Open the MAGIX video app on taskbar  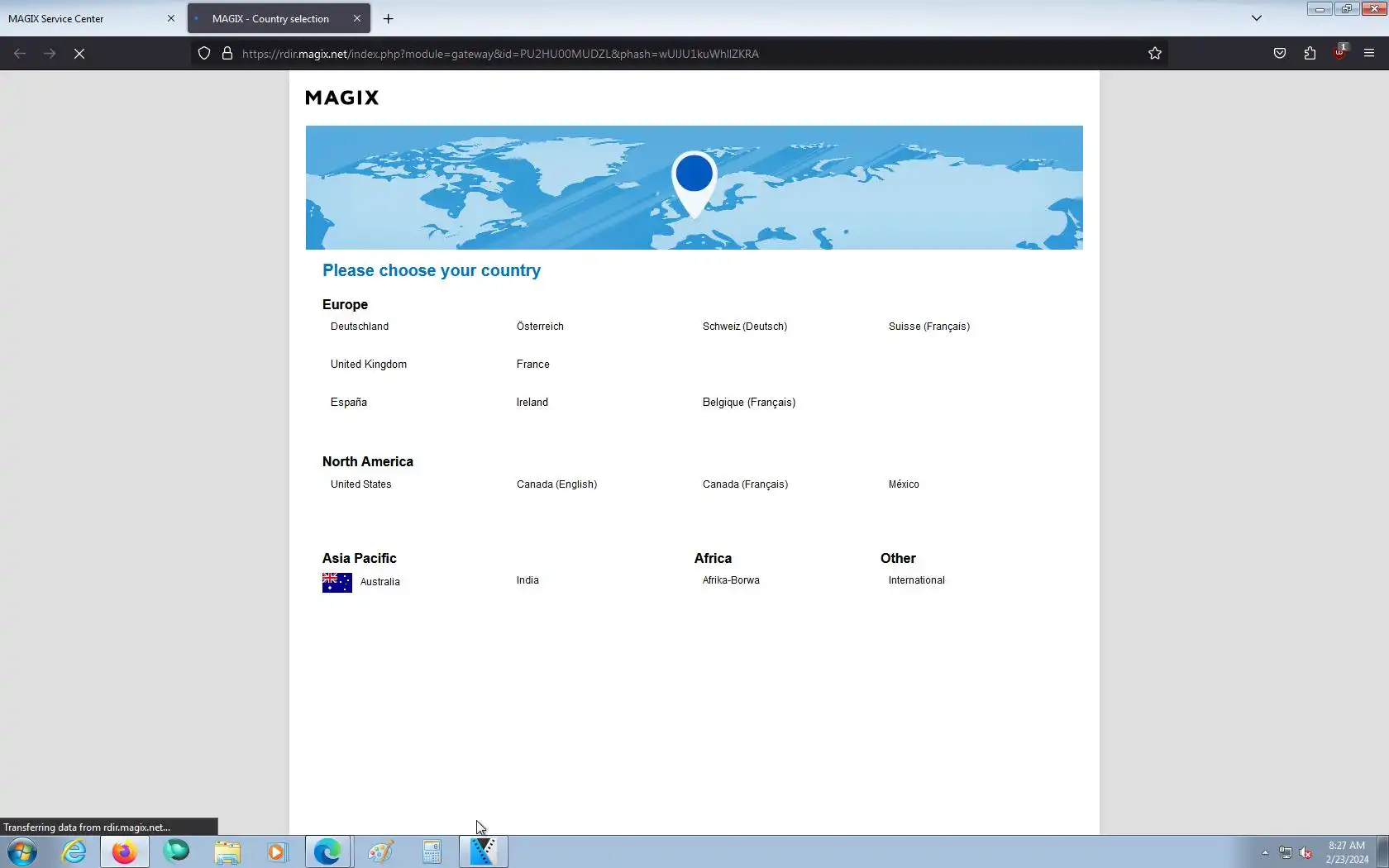[x=484, y=851]
